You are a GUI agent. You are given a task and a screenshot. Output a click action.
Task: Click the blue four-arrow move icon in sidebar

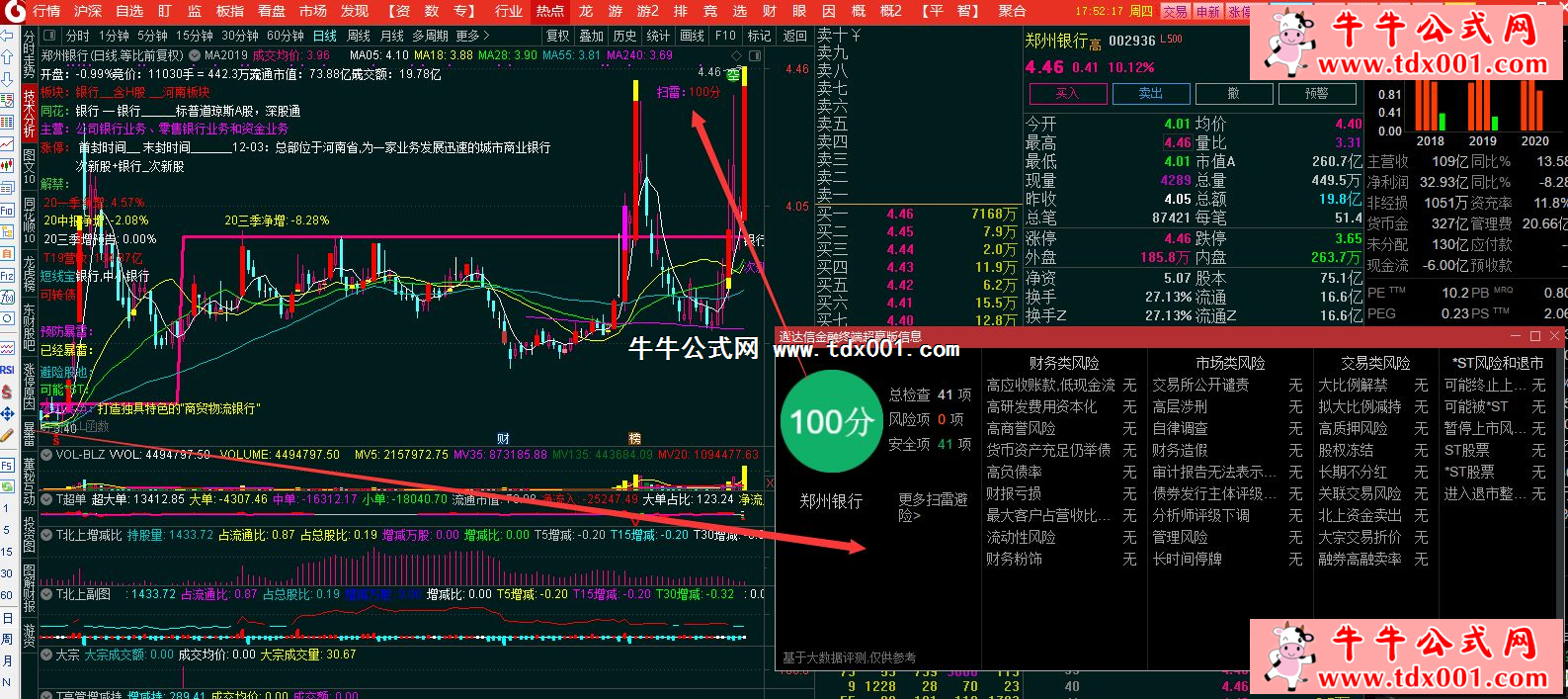7,413
